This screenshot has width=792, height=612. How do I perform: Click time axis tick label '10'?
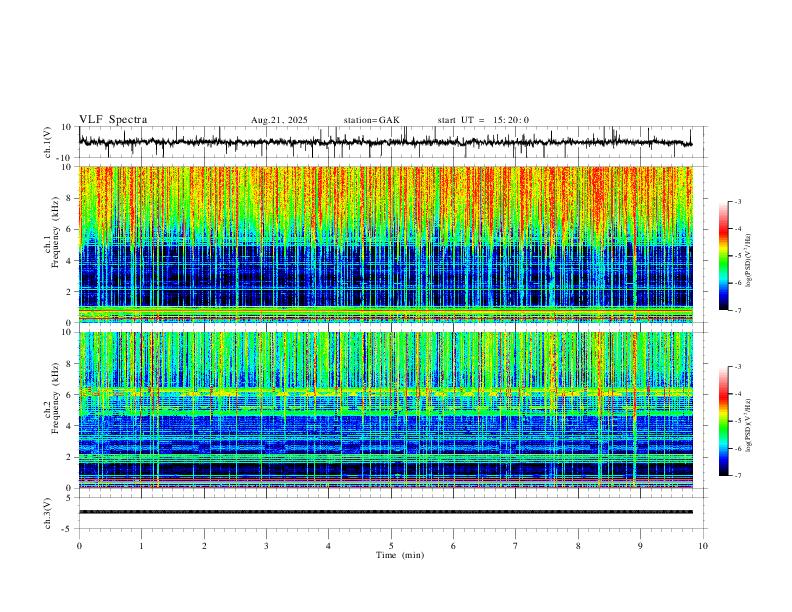coord(703,546)
